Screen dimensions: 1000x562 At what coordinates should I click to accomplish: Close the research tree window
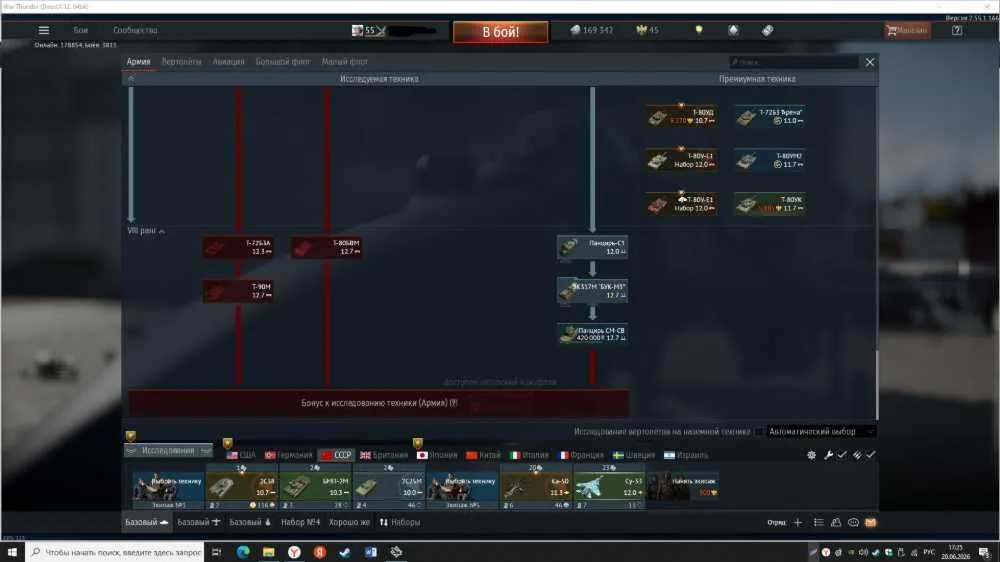(x=870, y=62)
